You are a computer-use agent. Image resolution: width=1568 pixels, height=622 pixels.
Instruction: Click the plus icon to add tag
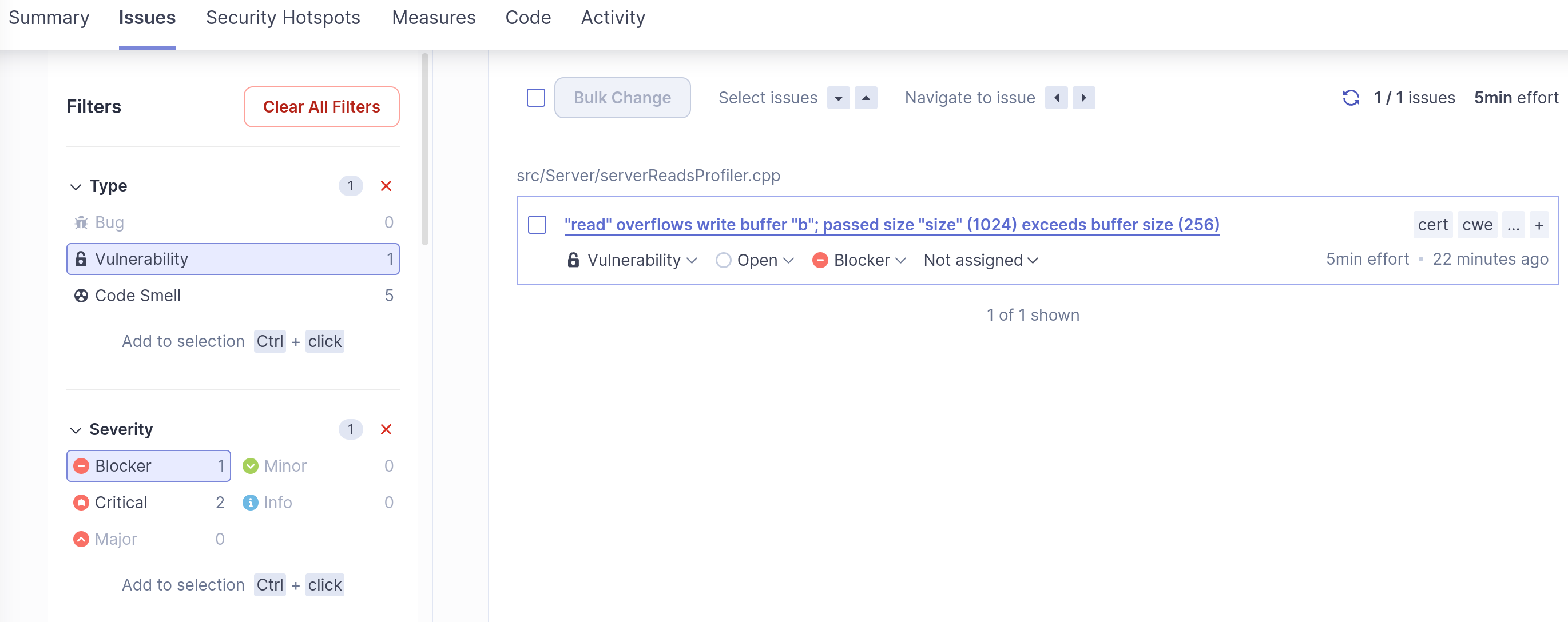tap(1538, 225)
